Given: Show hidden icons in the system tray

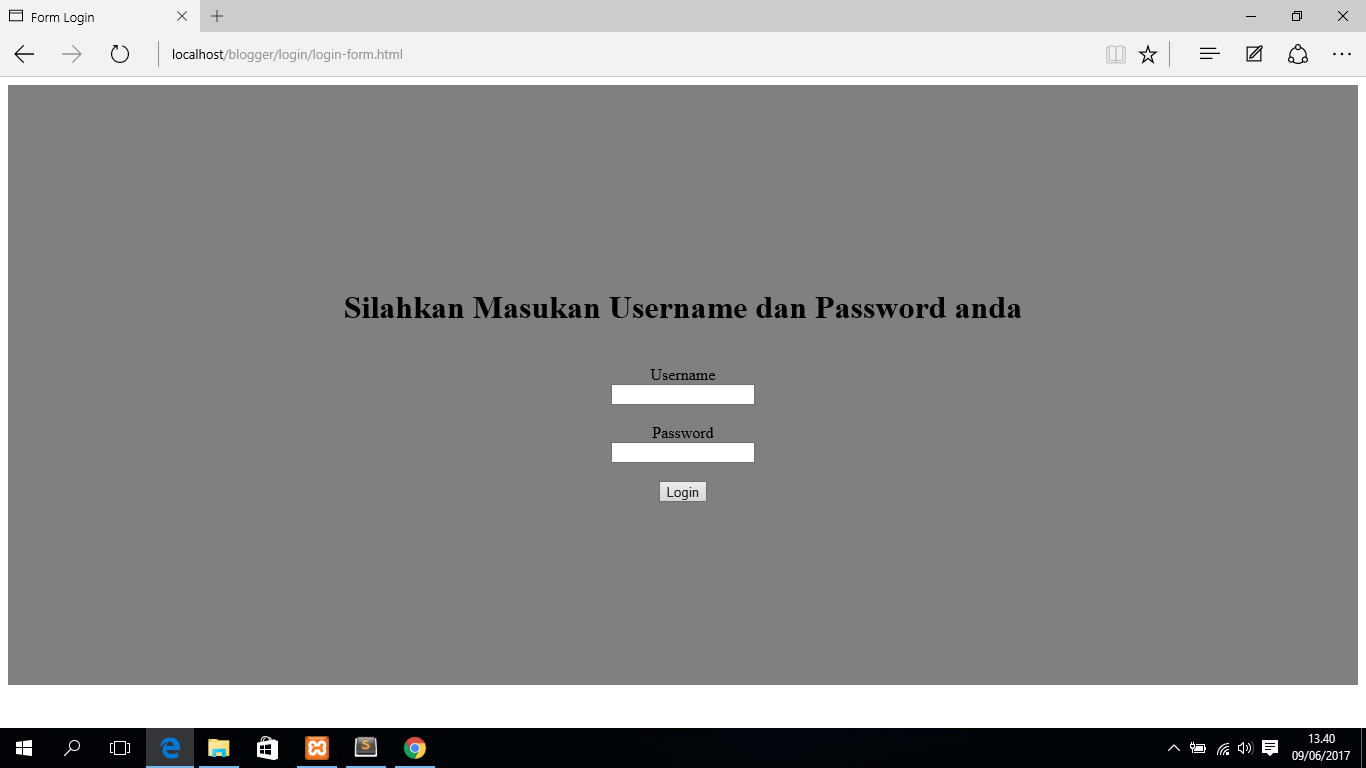Looking at the screenshot, I should click(x=1172, y=747).
